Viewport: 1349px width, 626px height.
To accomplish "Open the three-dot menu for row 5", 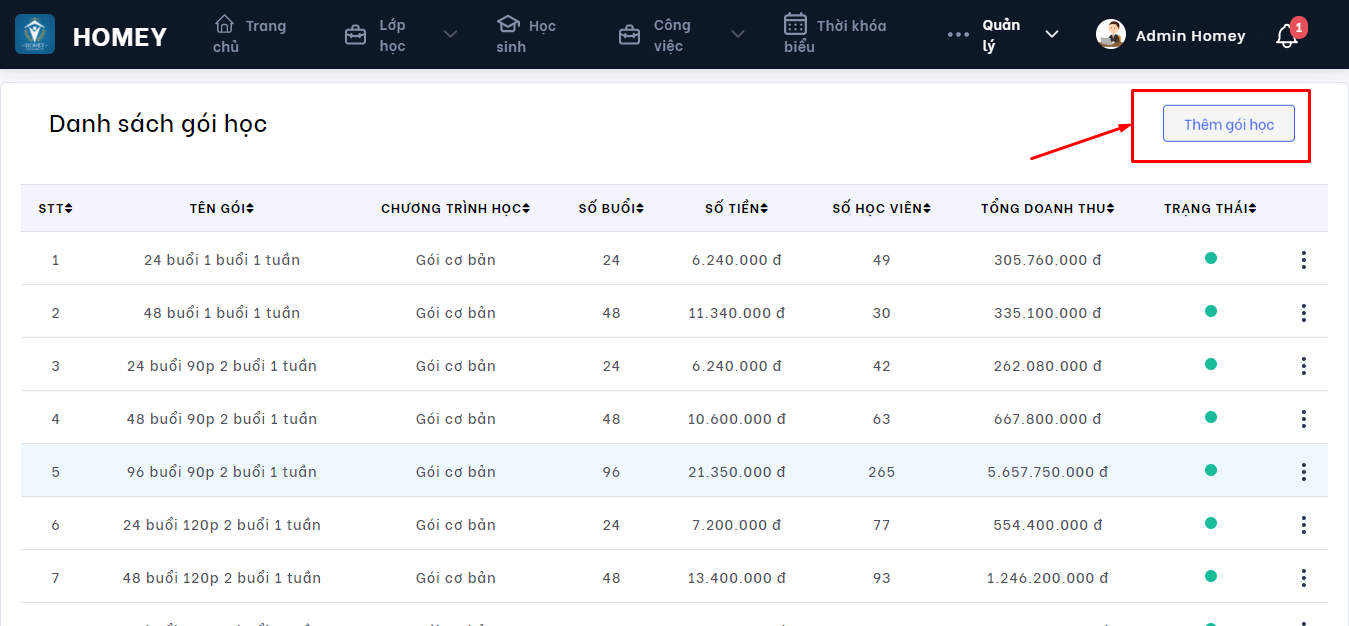I will [x=1303, y=472].
